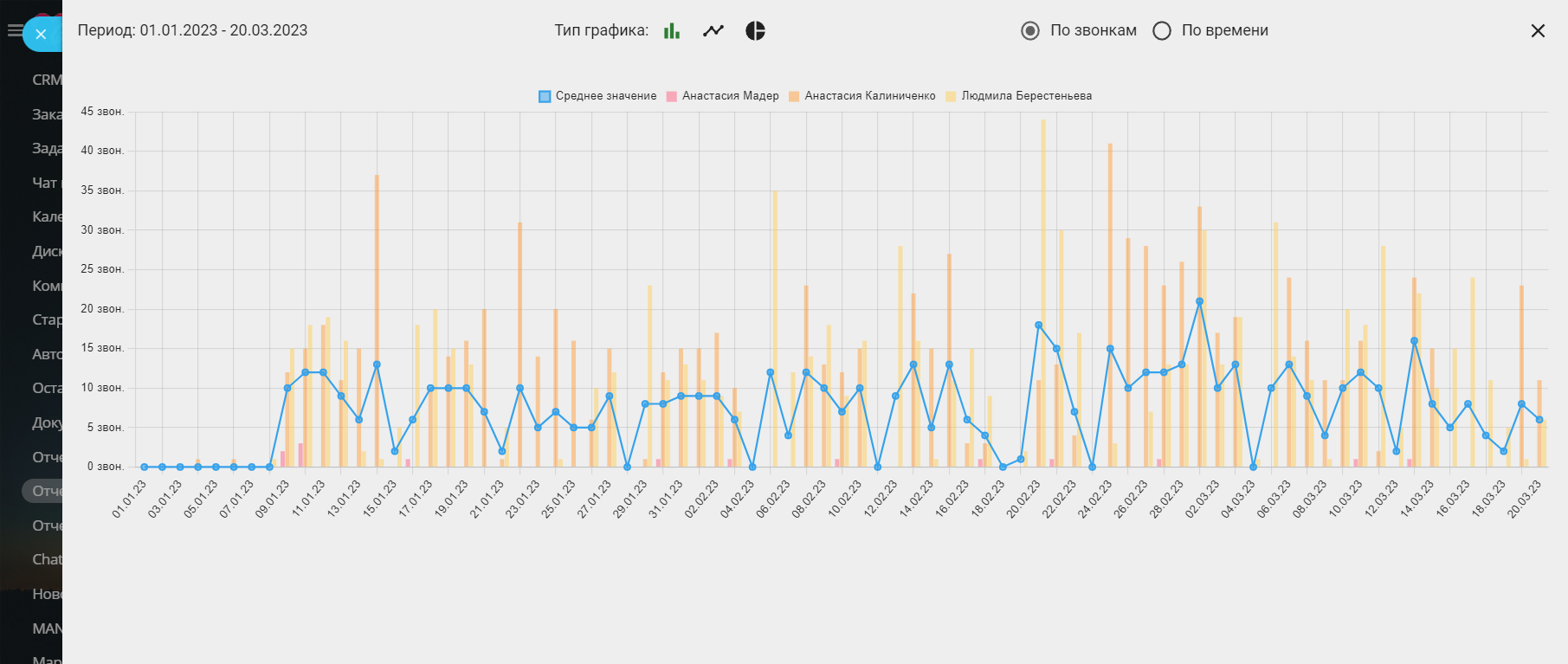Select the "По времени" radio option
Image resolution: width=1568 pixels, height=664 pixels.
[x=1162, y=31]
